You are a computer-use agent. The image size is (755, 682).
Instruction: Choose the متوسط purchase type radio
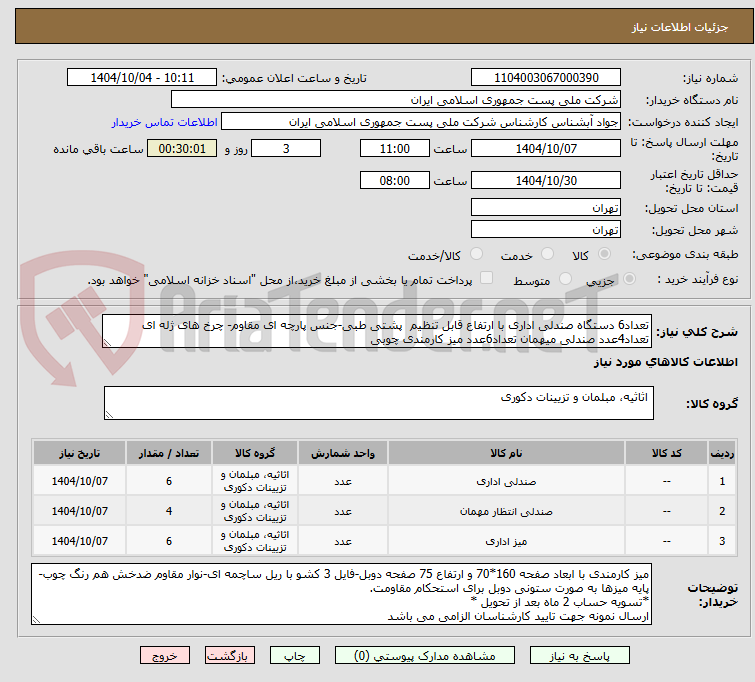coord(565,279)
